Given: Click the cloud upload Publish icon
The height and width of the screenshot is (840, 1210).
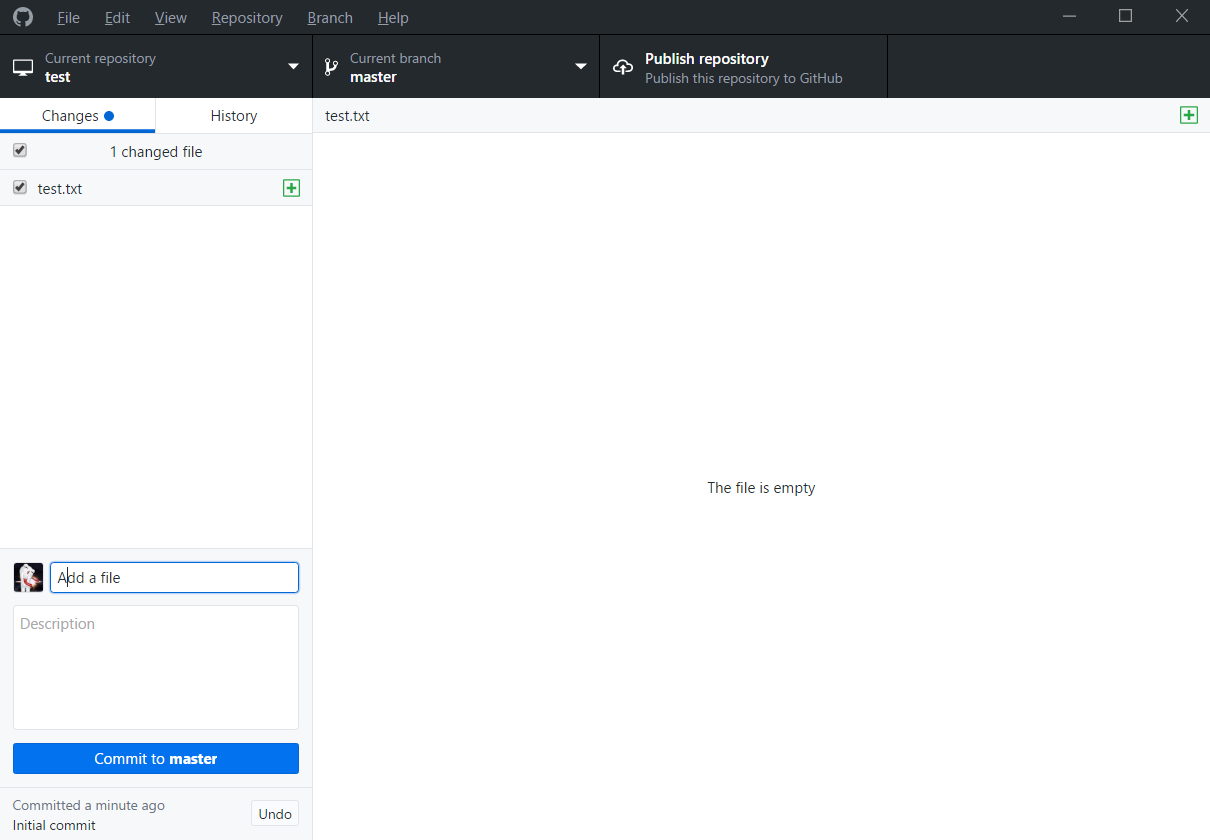Looking at the screenshot, I should [x=623, y=68].
